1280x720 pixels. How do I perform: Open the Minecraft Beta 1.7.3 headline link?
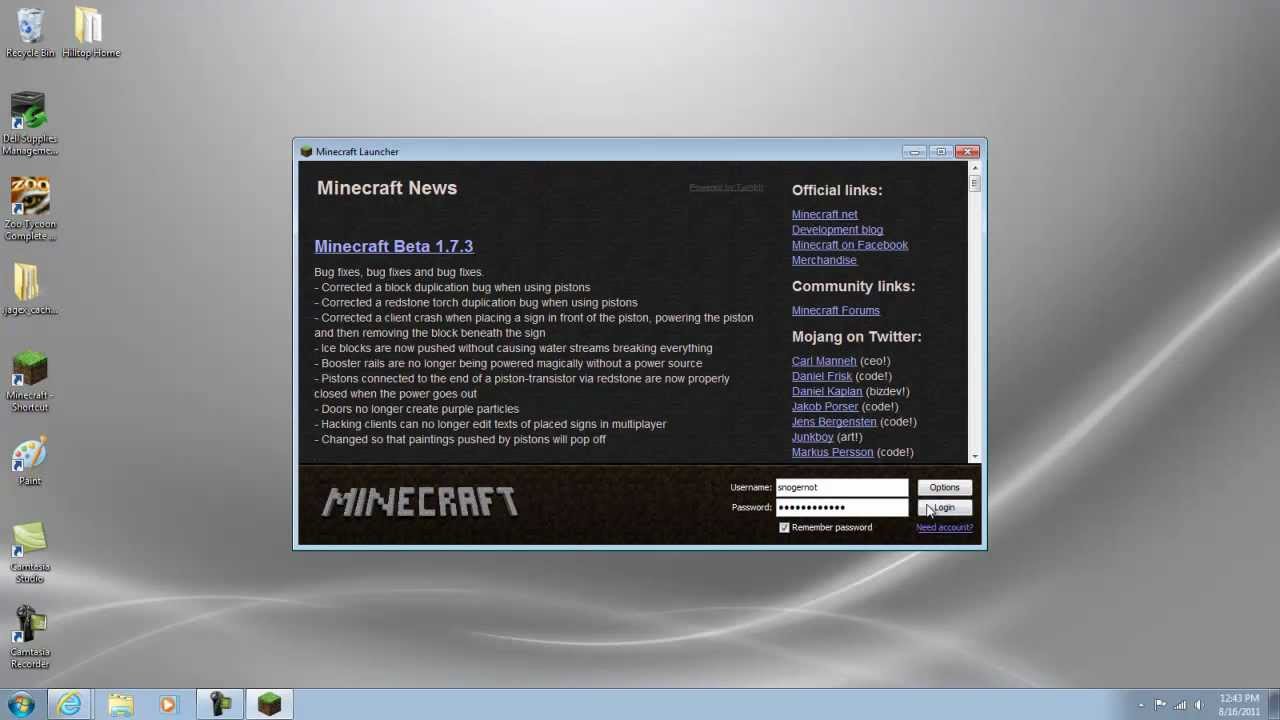pyautogui.click(x=394, y=246)
